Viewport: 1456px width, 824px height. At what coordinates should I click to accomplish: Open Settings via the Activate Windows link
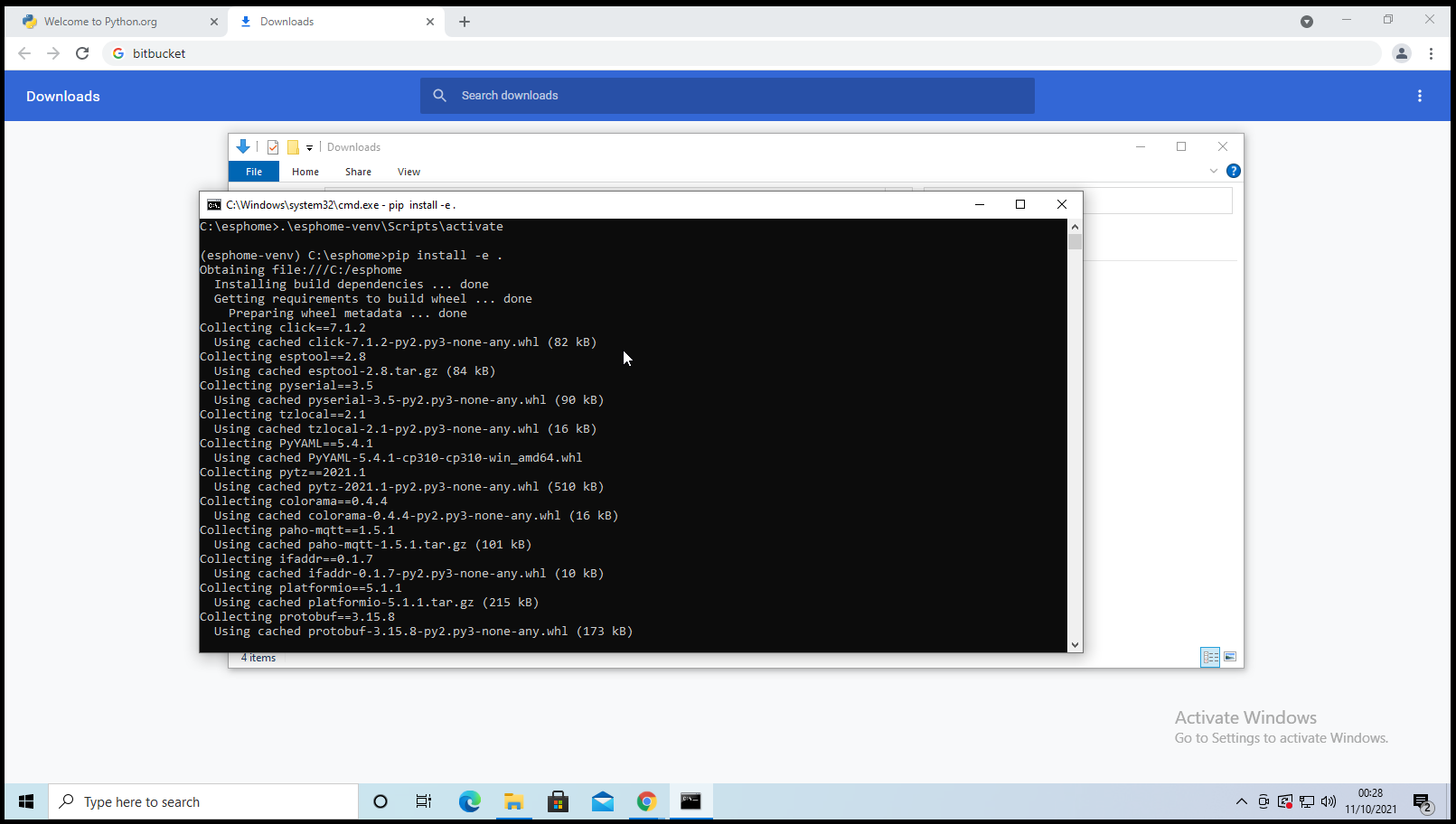1280,737
